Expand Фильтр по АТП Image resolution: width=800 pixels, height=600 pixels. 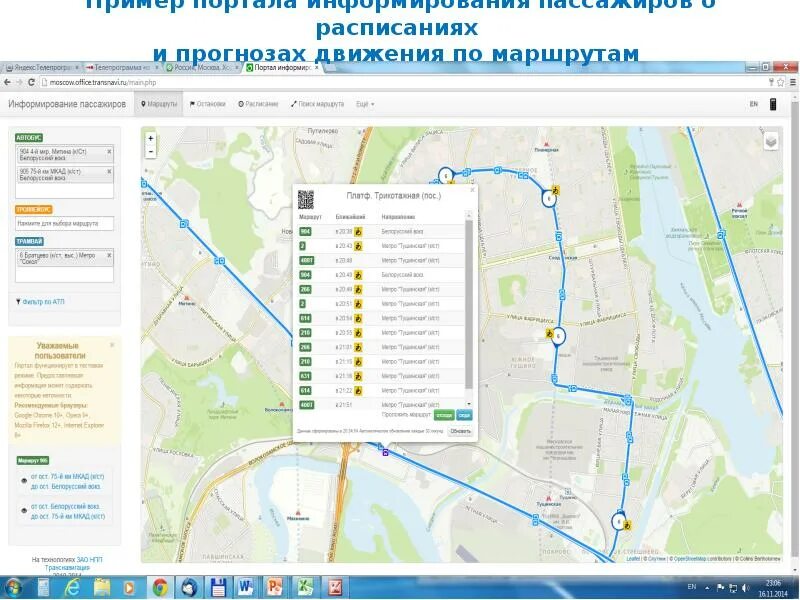point(43,302)
